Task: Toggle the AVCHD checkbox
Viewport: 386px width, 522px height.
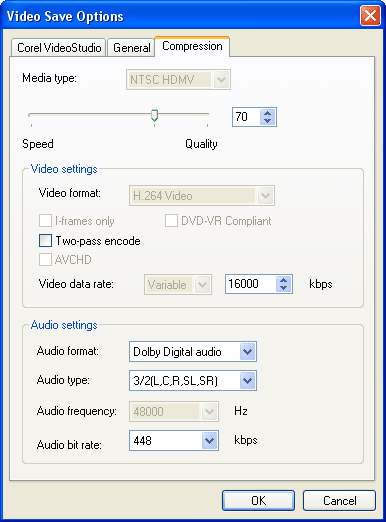Action: tap(45, 259)
